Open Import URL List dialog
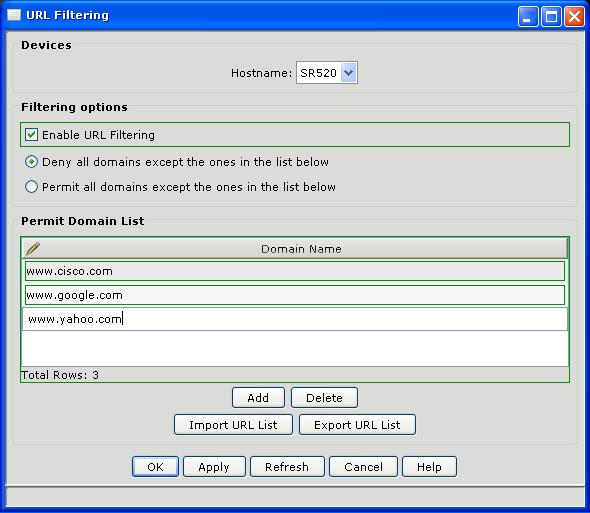The width and height of the screenshot is (590, 513). click(233, 425)
